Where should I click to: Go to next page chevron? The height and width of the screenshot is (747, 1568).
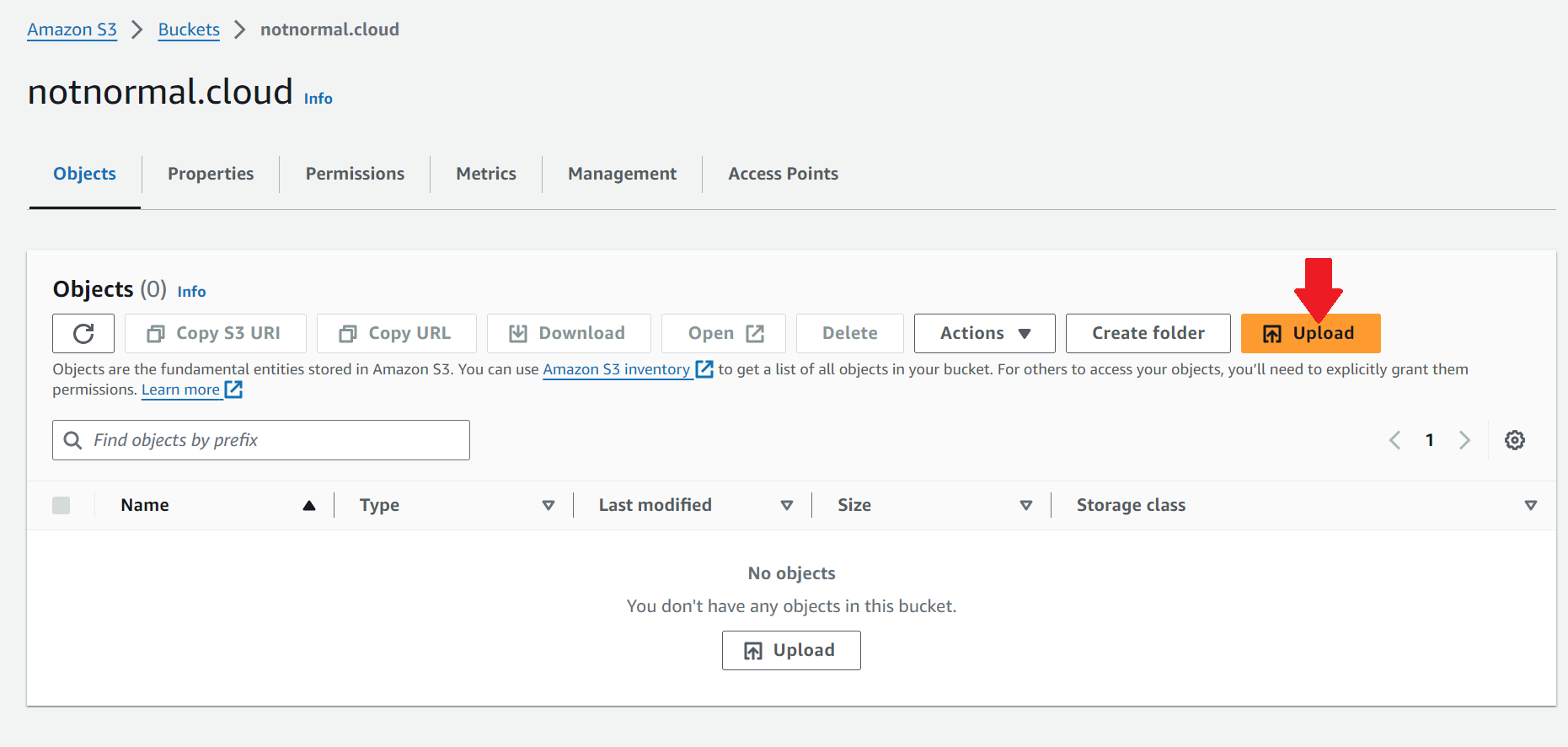click(1464, 440)
